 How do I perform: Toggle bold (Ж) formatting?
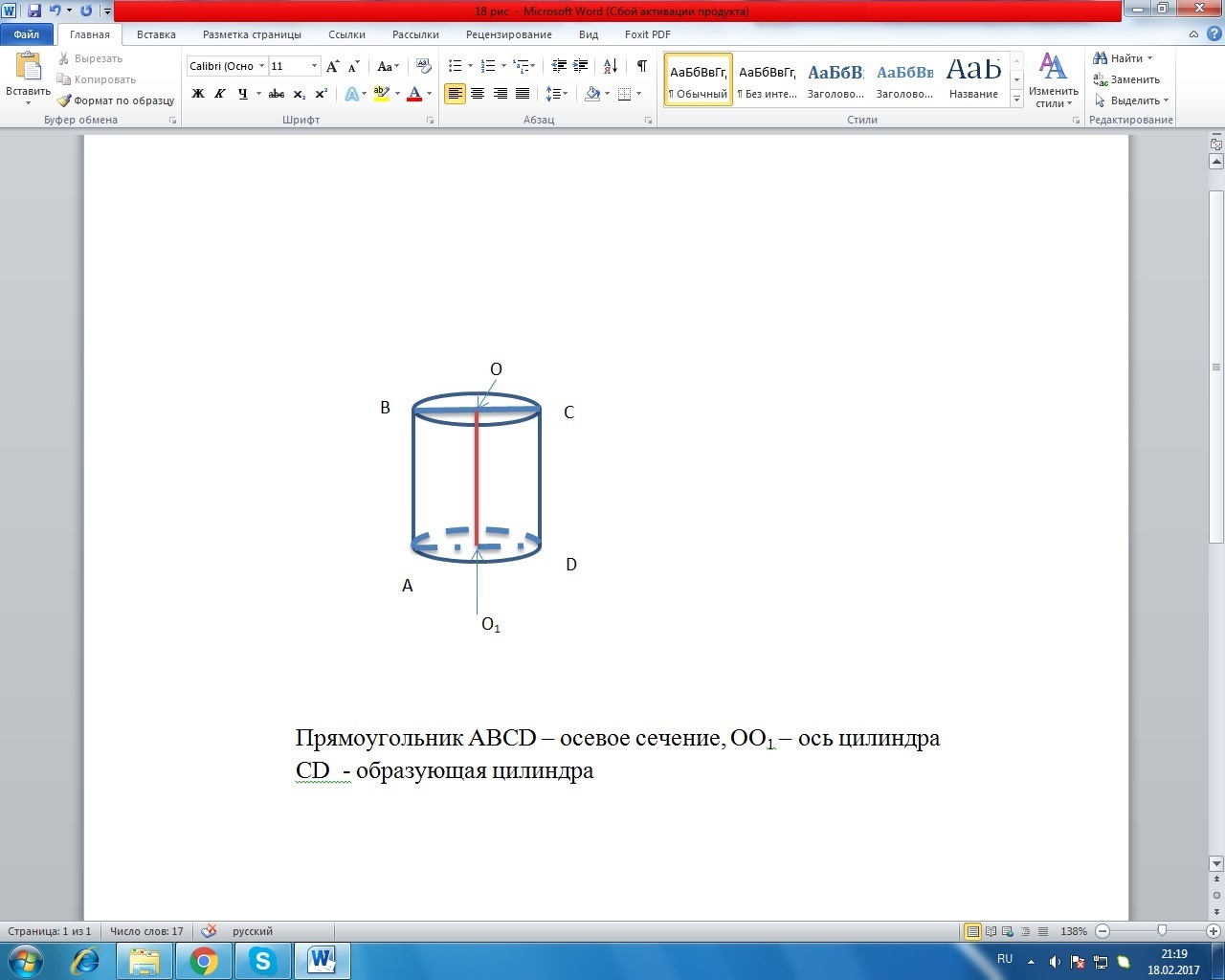tap(198, 94)
